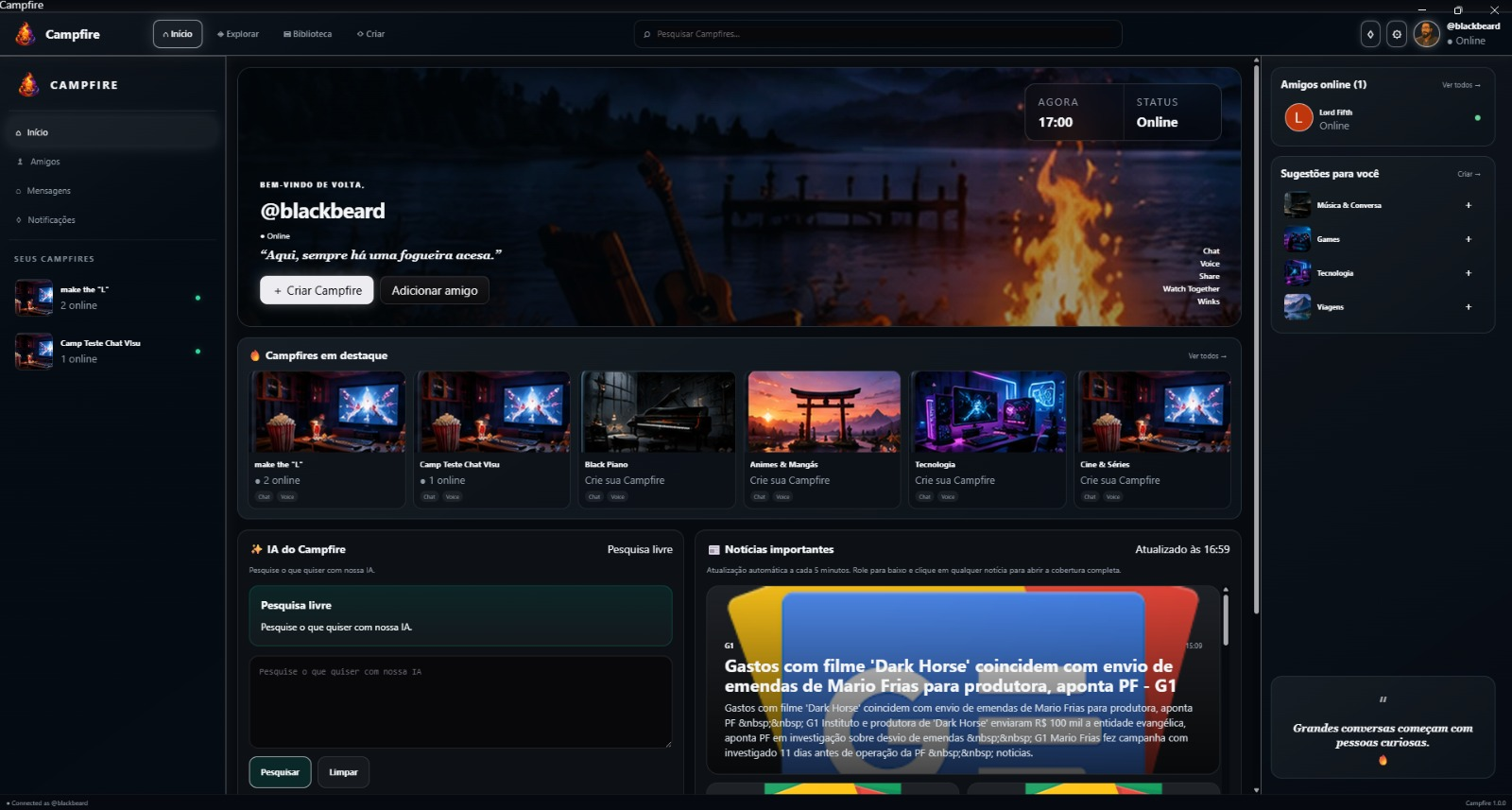Viewport: 1512px width, 810px height.
Task: Click the Pesquisar button in IA do Campfire
Action: (x=280, y=772)
